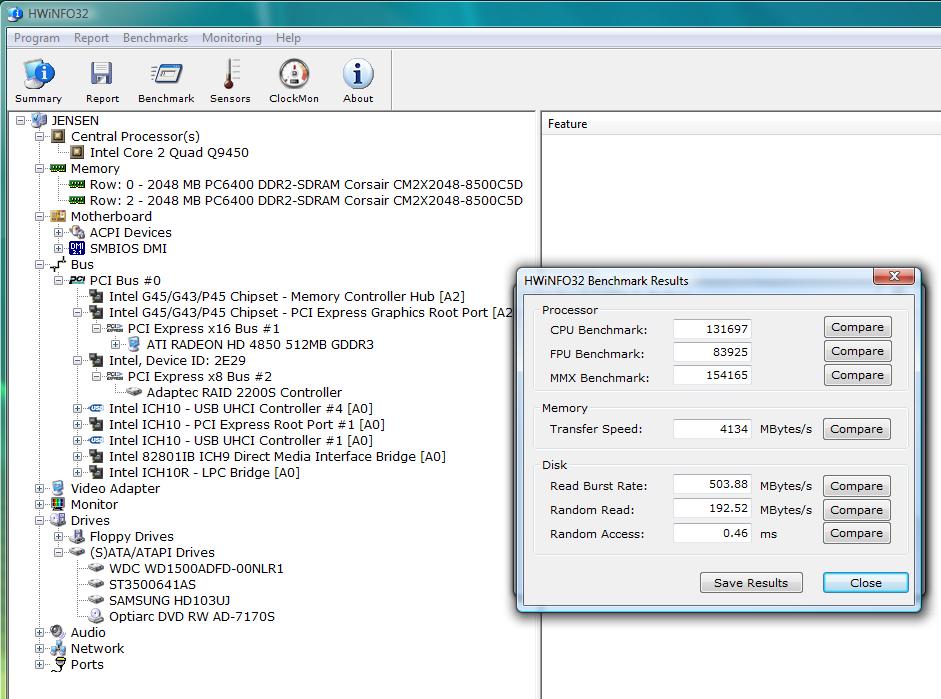Click the Adaptec RAID 2200S controller icon

tap(134, 392)
